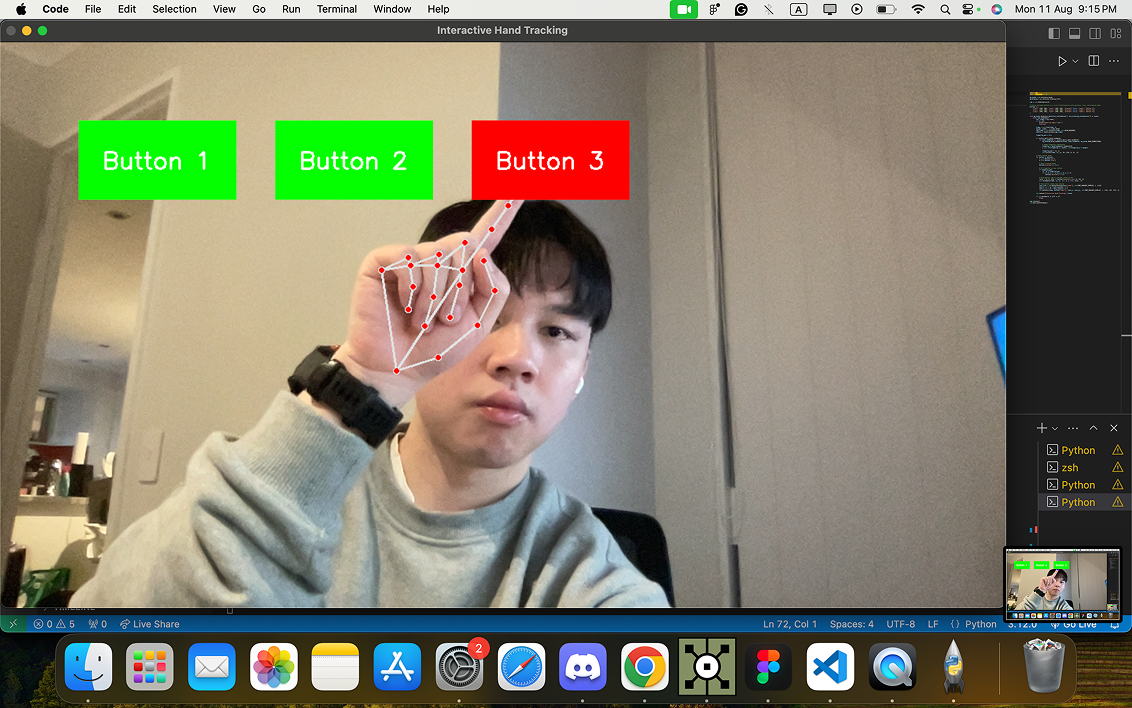Open Google Chrome from the Dock
The image size is (1132, 708).
[645, 667]
